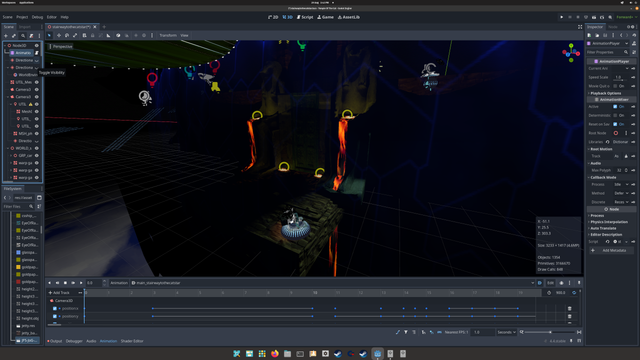Lock selected node with padlock icon
Image resolution: width=640 pixels, height=360 pixels.
pyautogui.click(x=93, y=36)
